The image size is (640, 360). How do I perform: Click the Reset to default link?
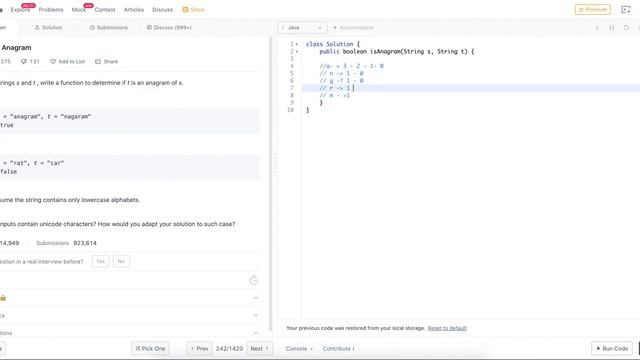447,328
